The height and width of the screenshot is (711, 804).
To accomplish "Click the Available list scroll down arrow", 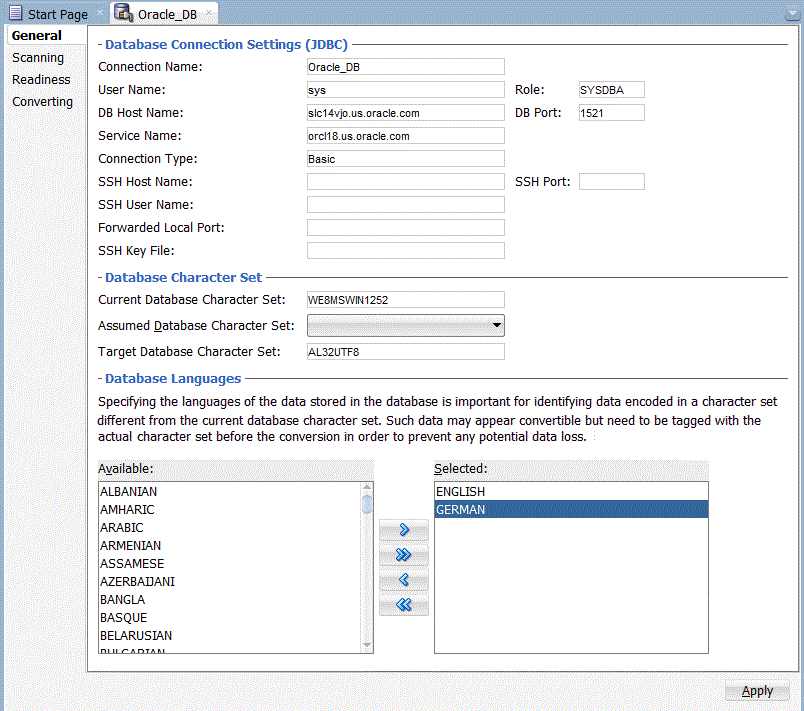I will [367, 645].
